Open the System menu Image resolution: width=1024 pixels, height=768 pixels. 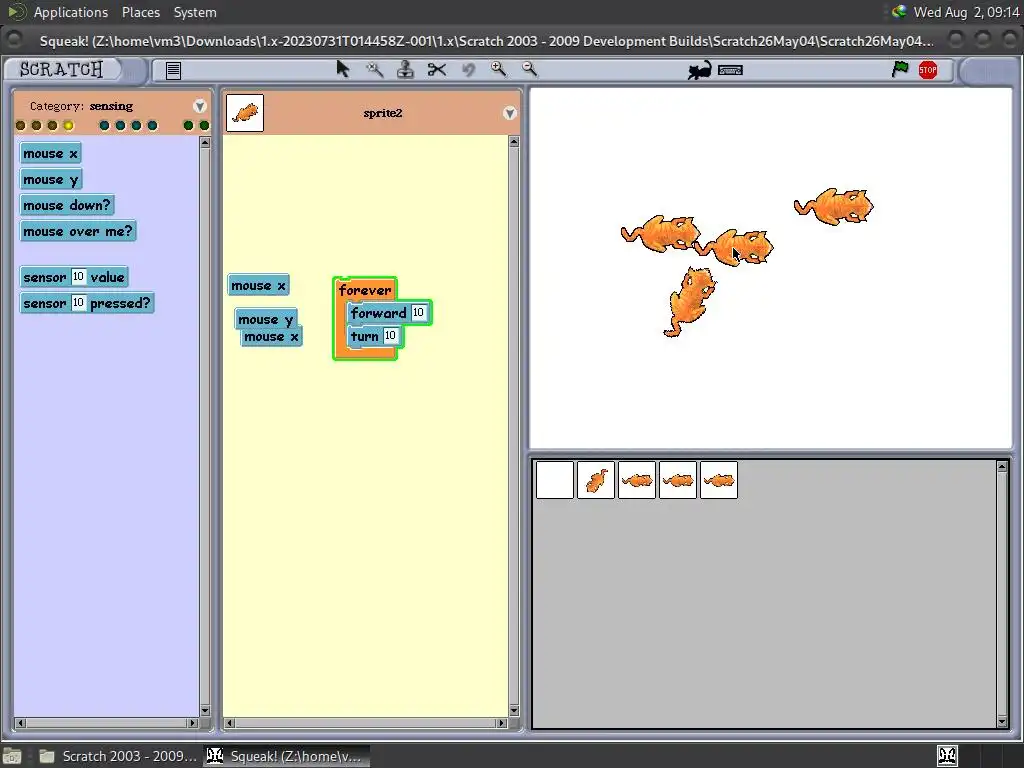pos(195,12)
